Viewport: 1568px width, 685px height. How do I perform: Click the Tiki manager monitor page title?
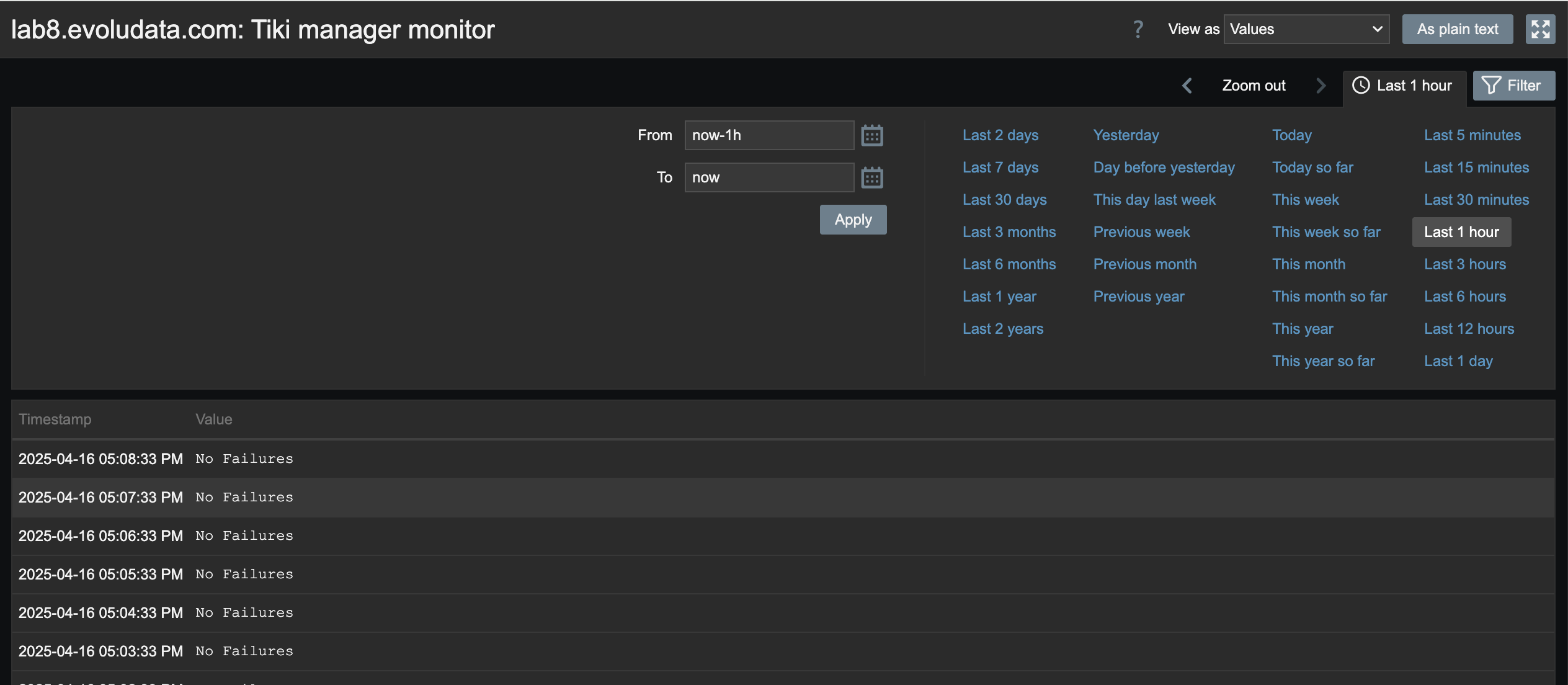(253, 30)
